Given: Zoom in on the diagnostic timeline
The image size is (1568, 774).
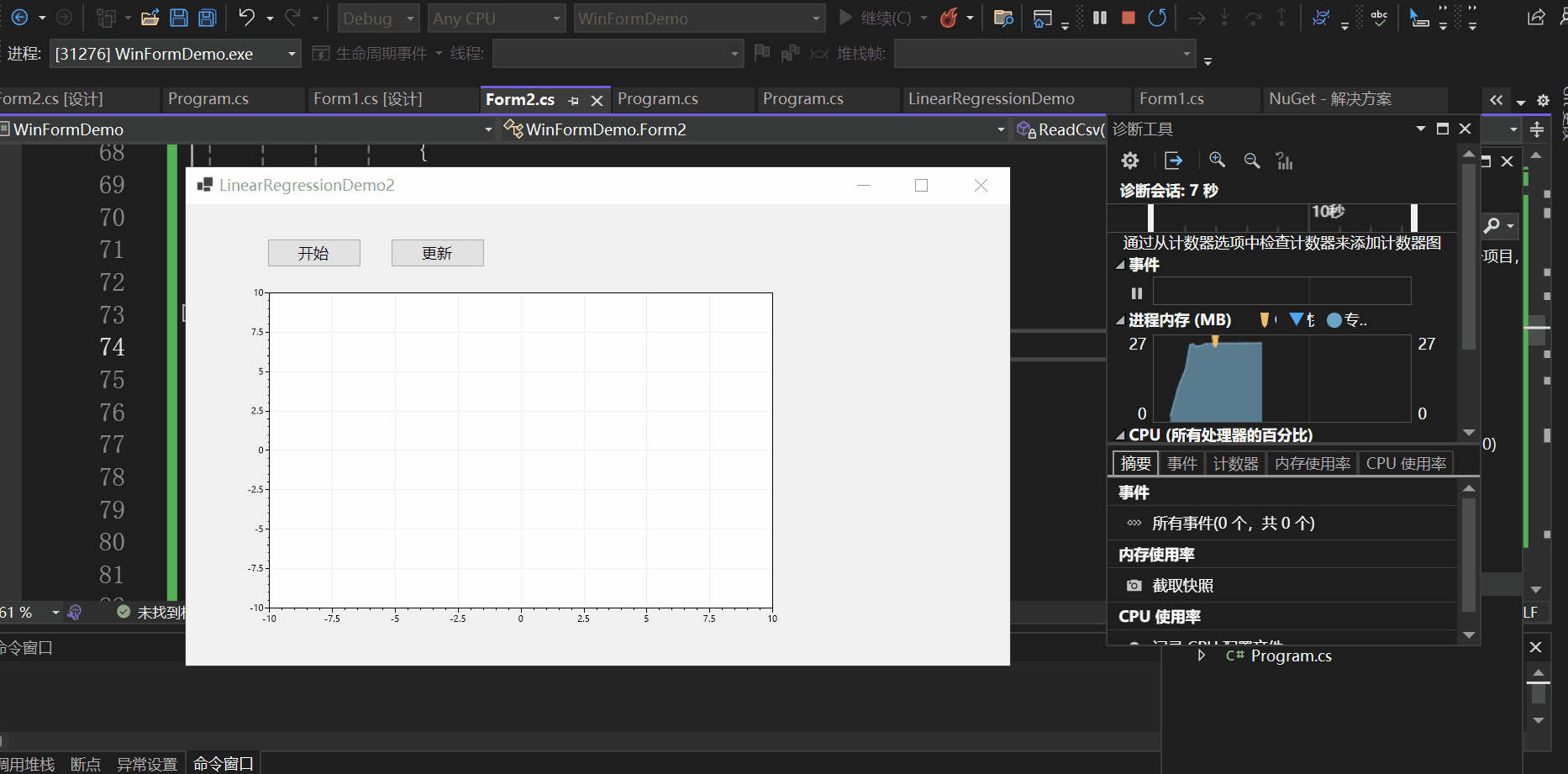Looking at the screenshot, I should (1217, 161).
